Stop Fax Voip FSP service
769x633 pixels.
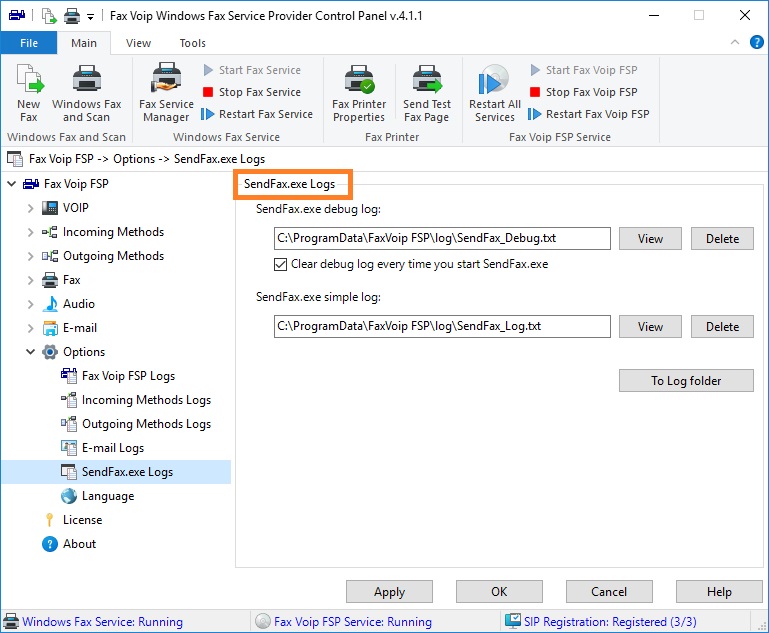click(584, 92)
